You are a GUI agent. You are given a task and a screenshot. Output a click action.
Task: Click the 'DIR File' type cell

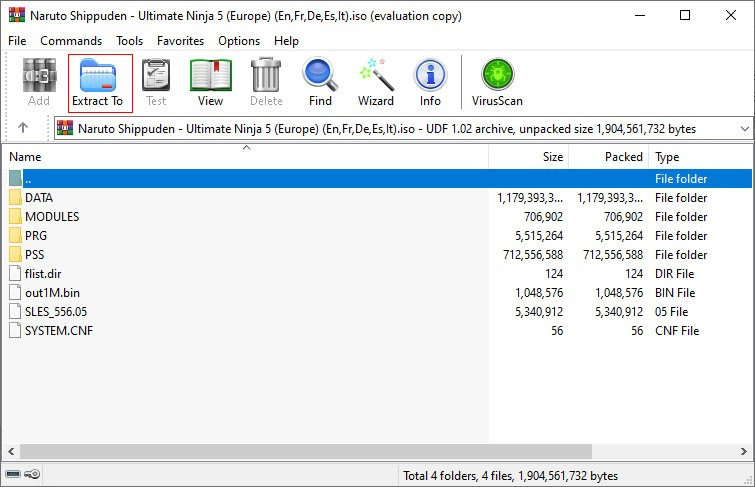click(675, 274)
